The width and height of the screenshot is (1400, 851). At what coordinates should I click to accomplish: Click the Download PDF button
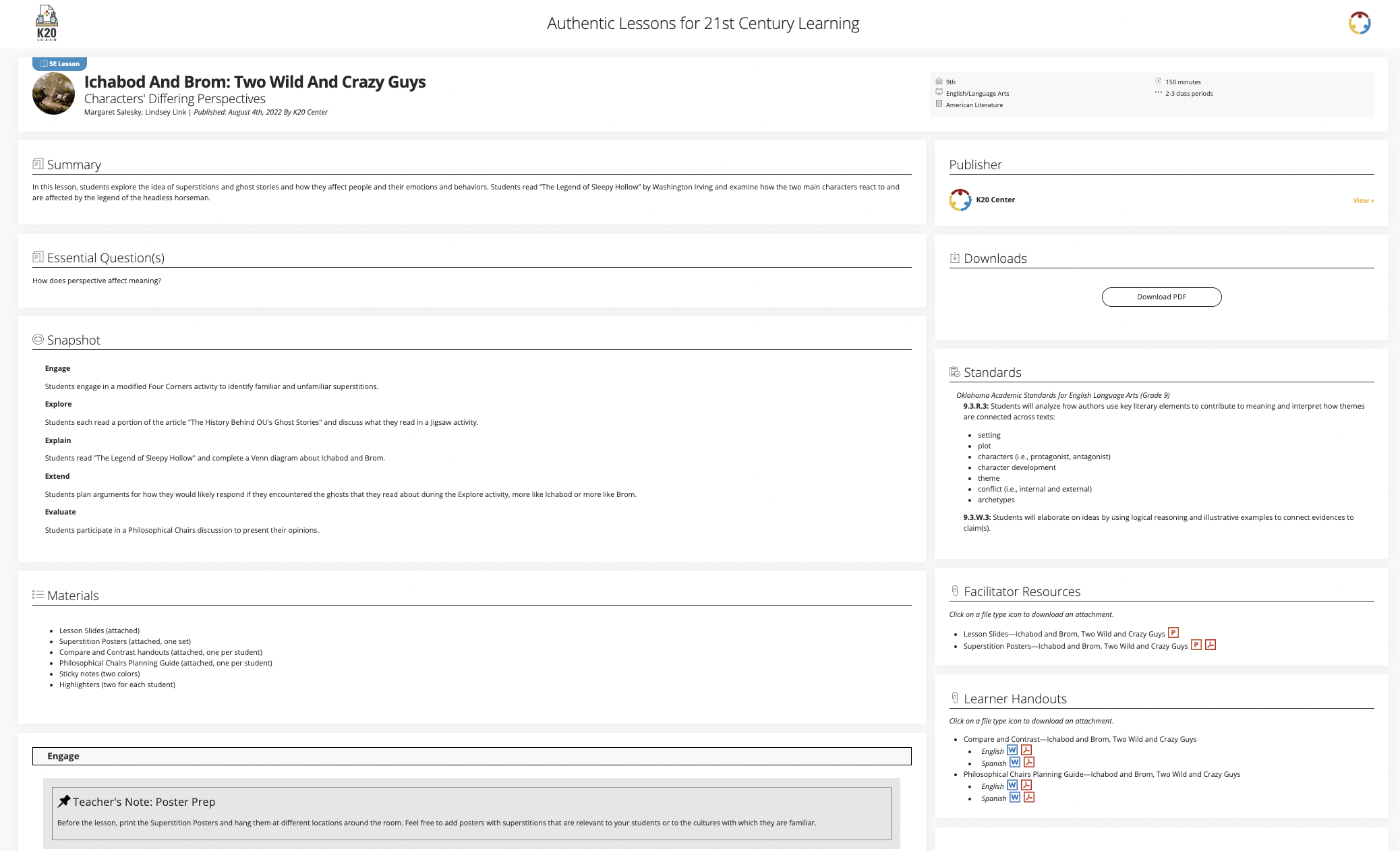click(1161, 297)
